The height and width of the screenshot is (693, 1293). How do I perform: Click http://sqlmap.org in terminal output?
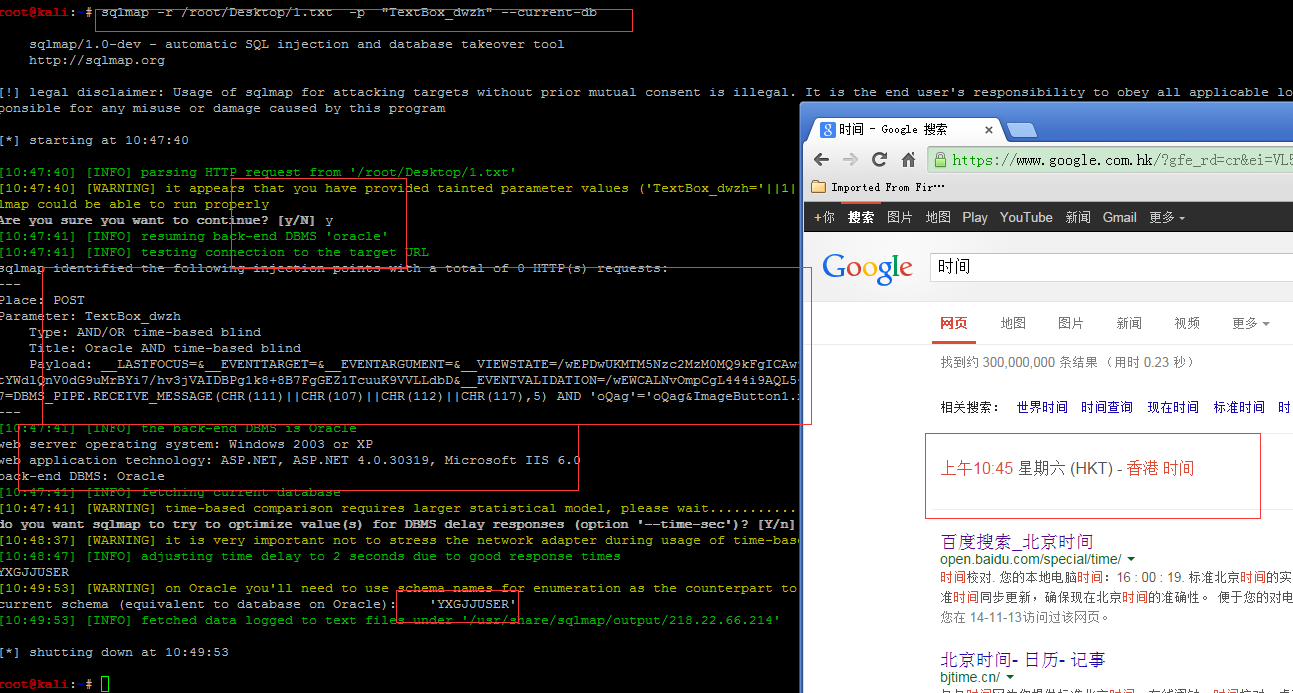pos(97,60)
